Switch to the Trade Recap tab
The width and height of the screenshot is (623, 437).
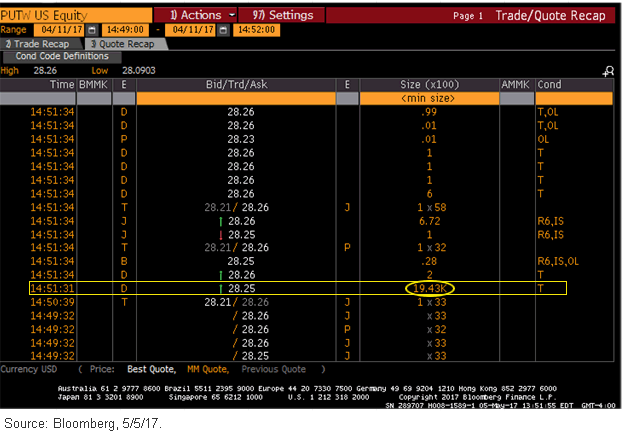pos(40,44)
